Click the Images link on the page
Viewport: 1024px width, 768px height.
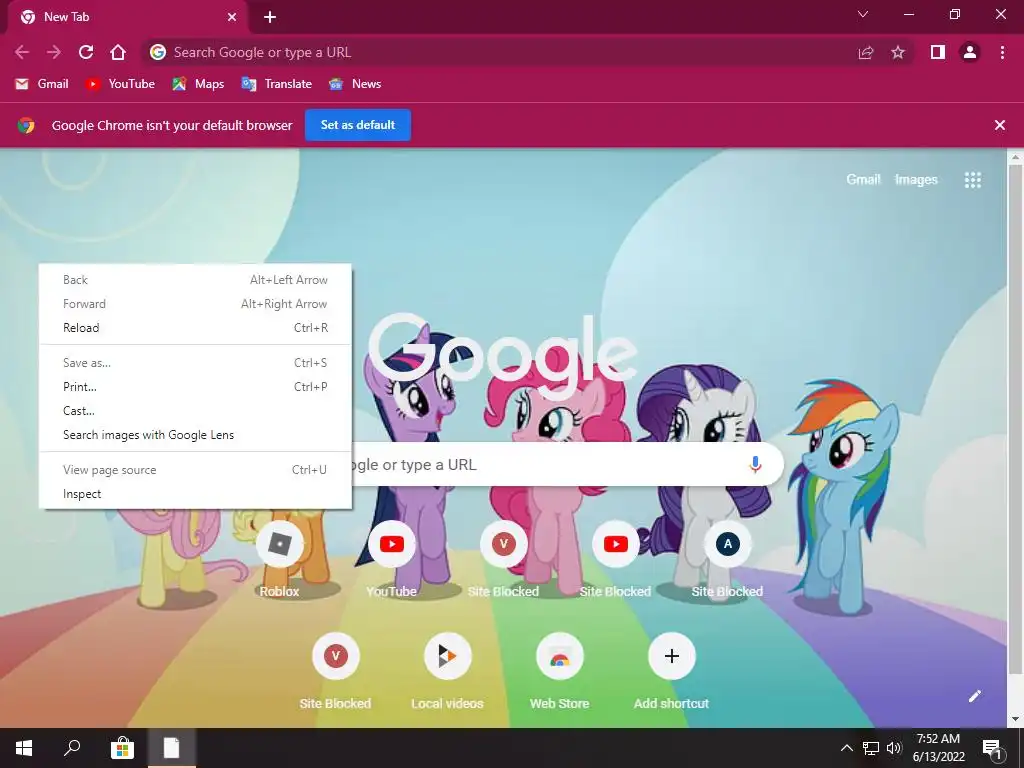click(916, 180)
